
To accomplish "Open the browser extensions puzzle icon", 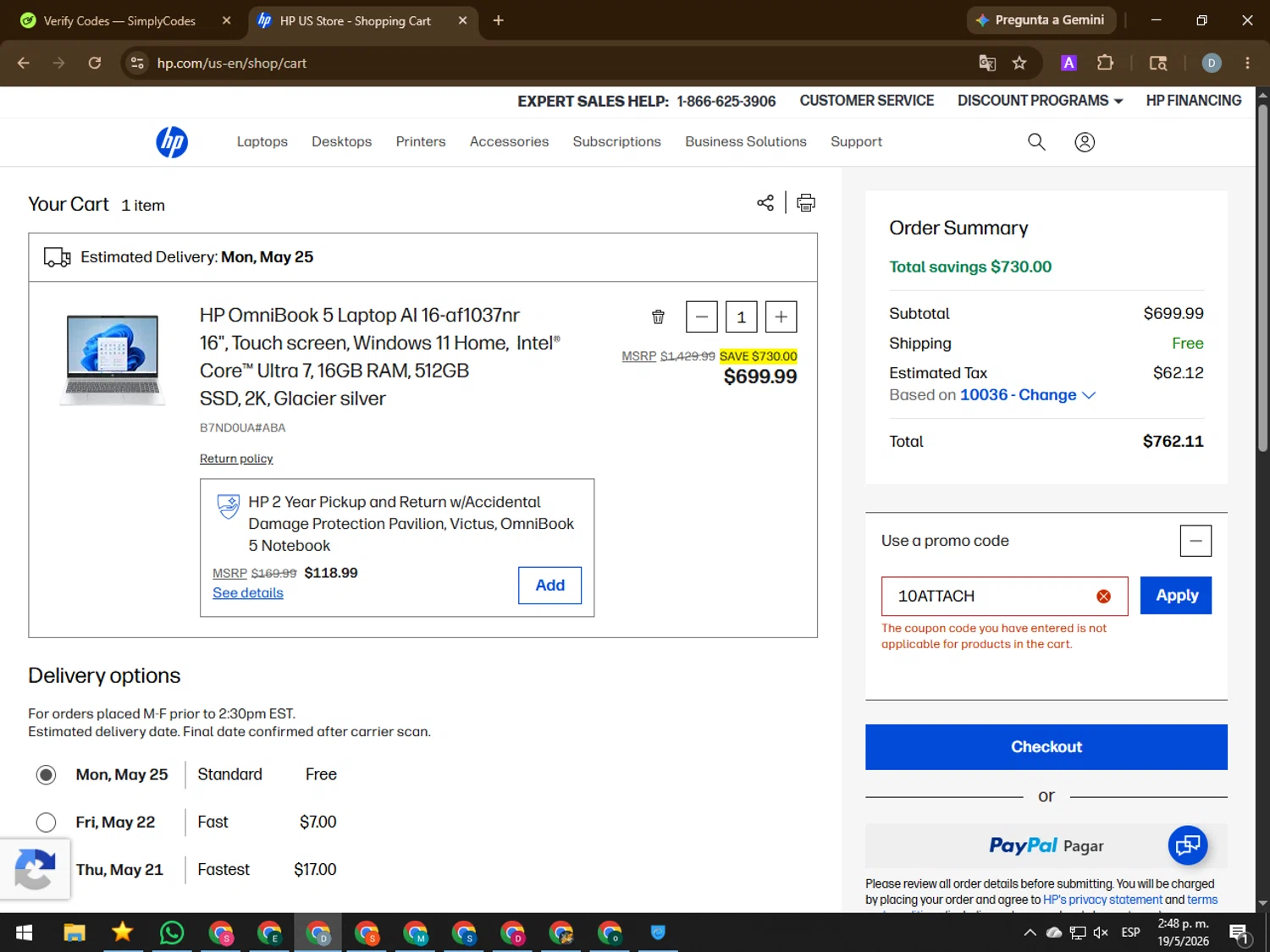I will tap(1105, 63).
